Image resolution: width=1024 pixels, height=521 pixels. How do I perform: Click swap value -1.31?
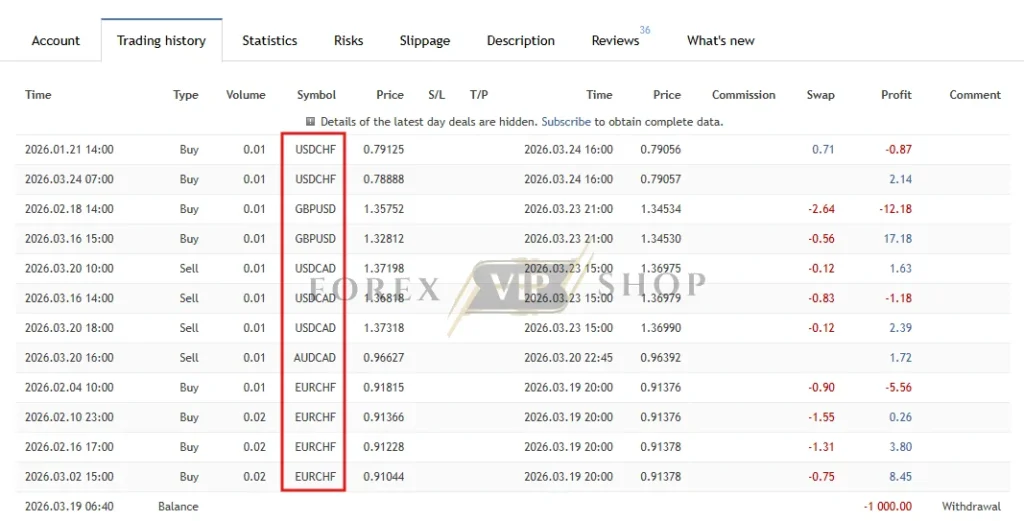click(x=822, y=447)
